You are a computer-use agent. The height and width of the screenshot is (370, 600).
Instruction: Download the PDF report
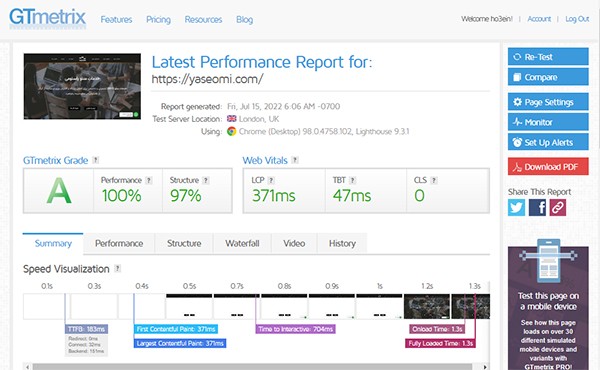[x=548, y=166]
